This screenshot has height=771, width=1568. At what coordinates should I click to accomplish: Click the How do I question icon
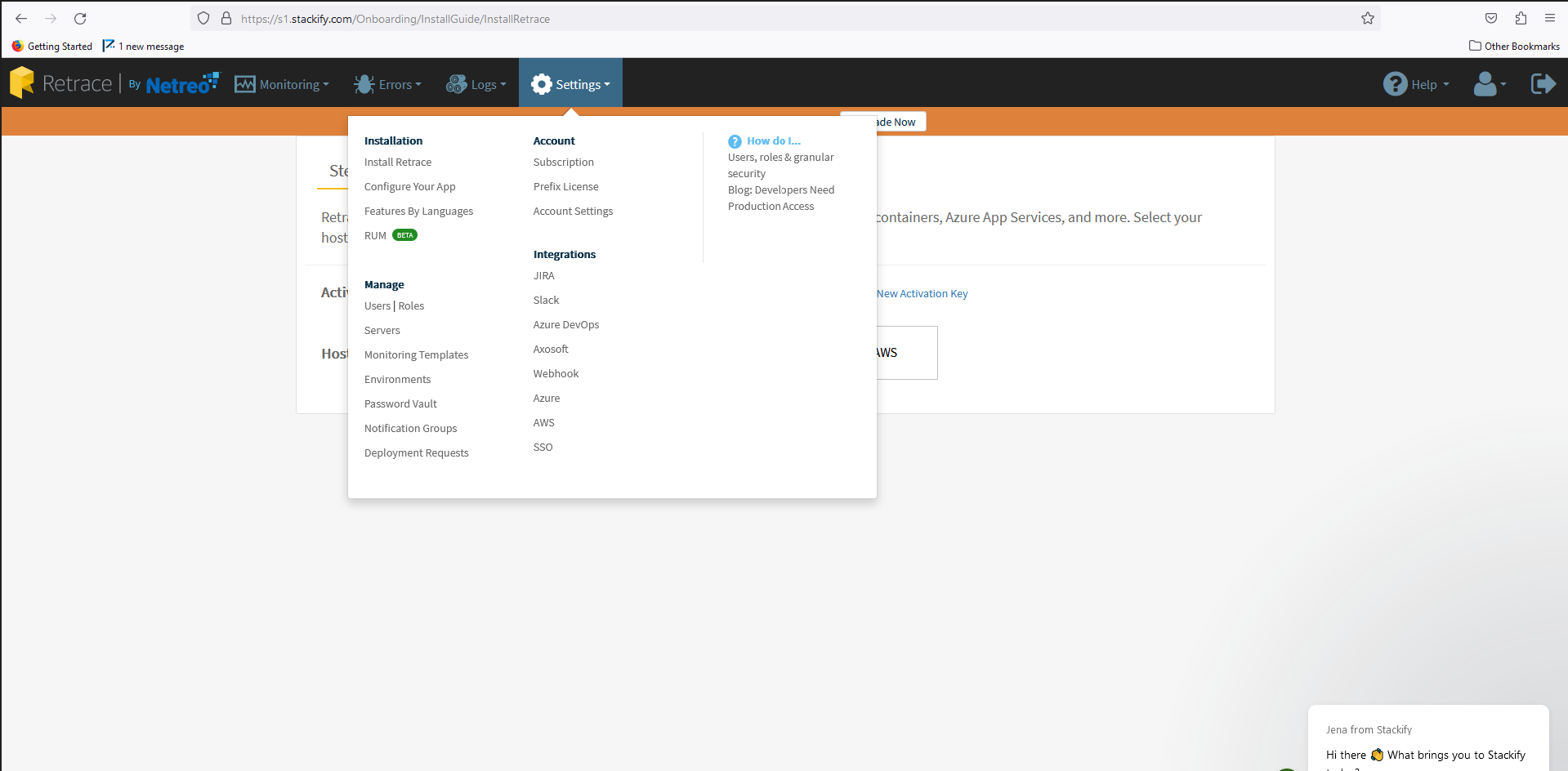735,141
